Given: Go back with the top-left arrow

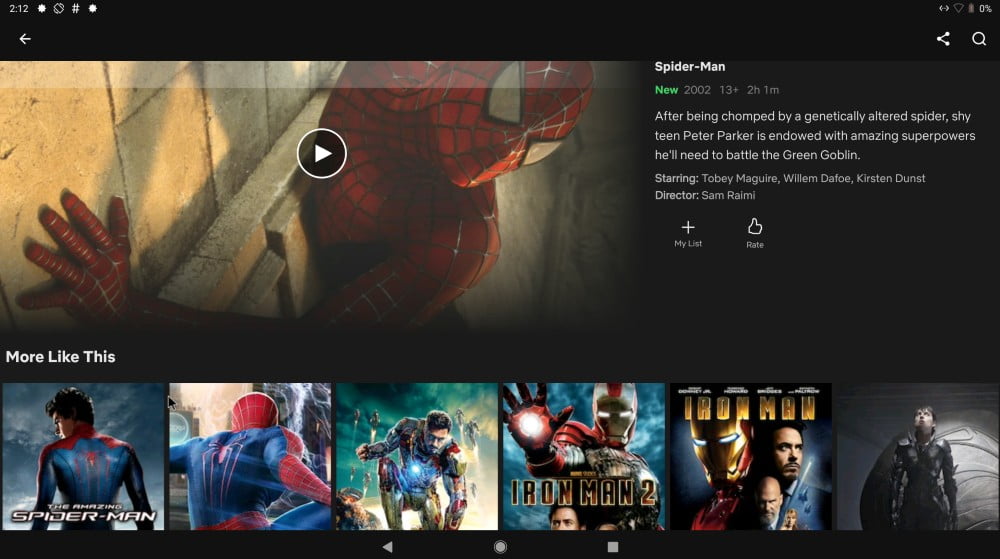Looking at the screenshot, I should 25,39.
